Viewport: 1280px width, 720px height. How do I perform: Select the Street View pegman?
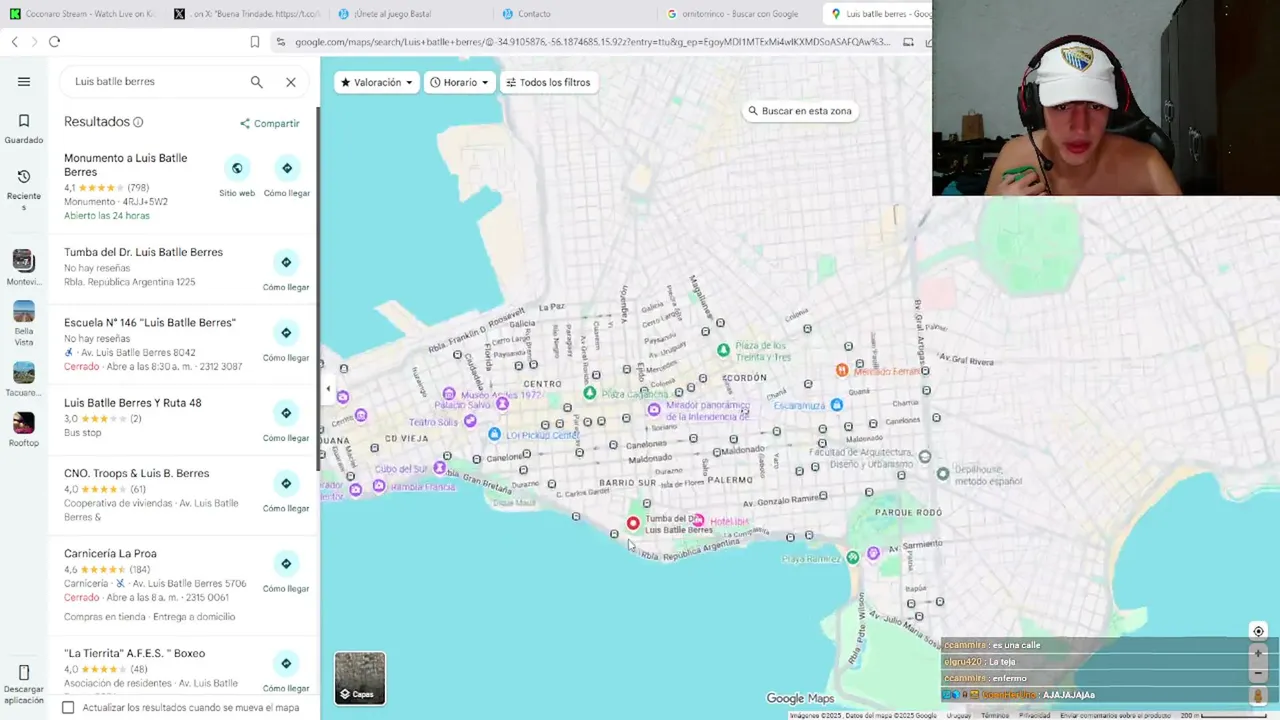[1258, 695]
